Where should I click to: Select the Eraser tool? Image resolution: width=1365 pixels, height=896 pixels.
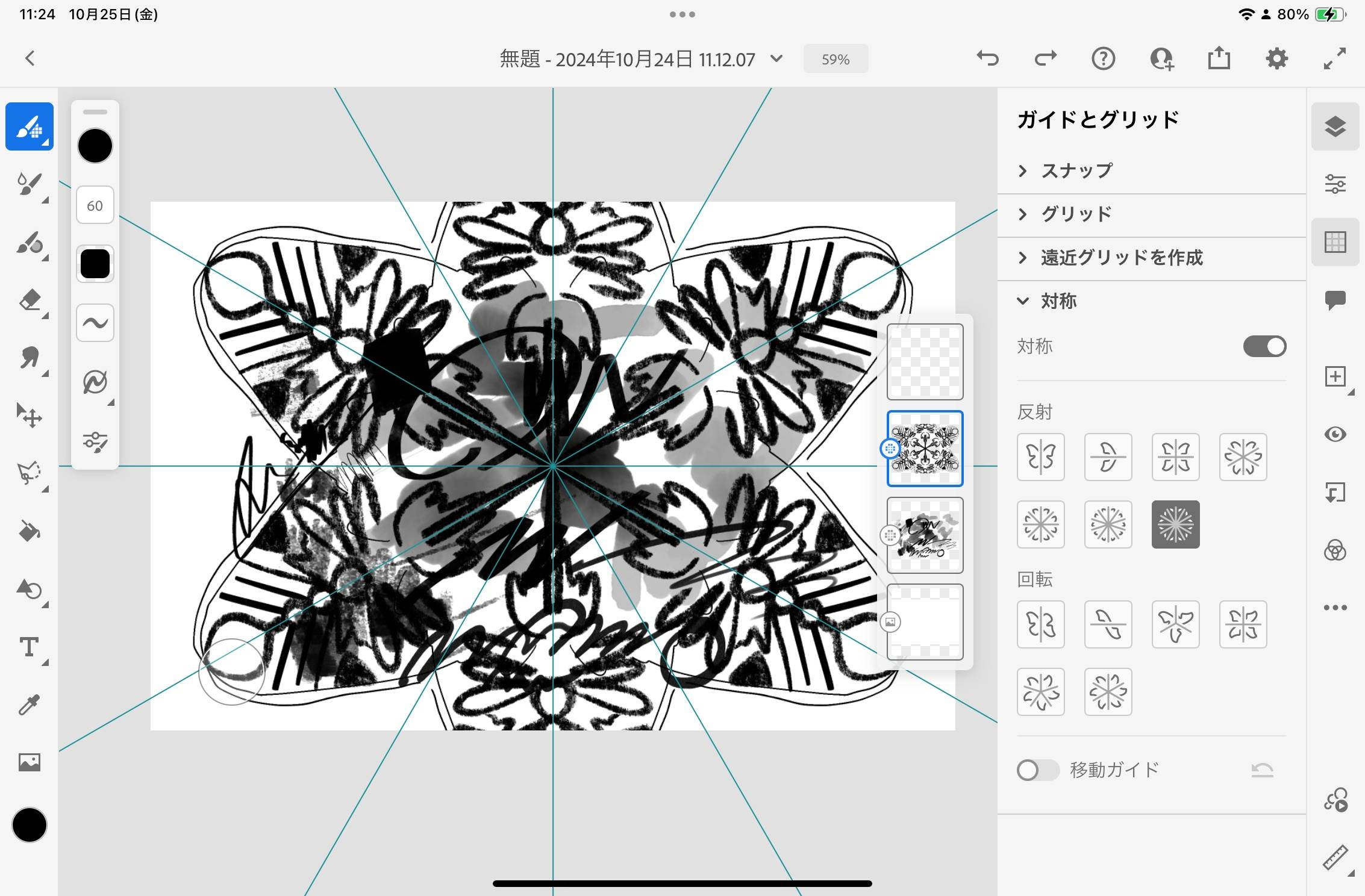coord(30,300)
